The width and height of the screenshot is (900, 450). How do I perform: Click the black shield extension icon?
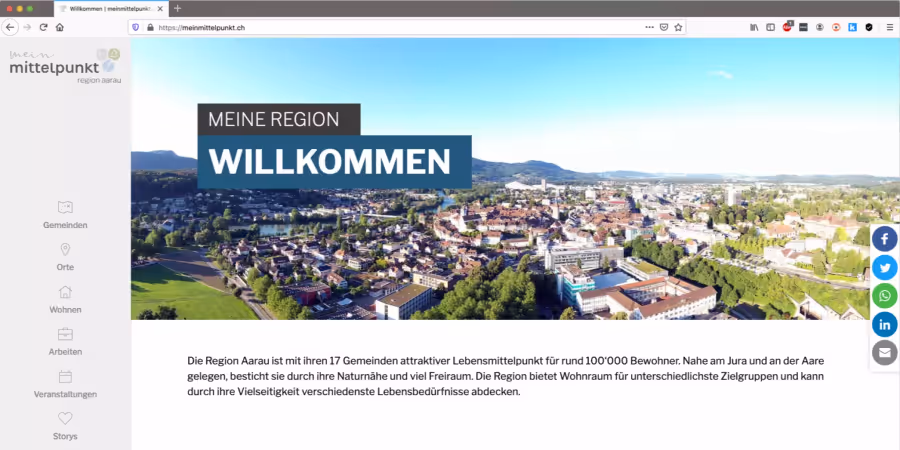869,27
